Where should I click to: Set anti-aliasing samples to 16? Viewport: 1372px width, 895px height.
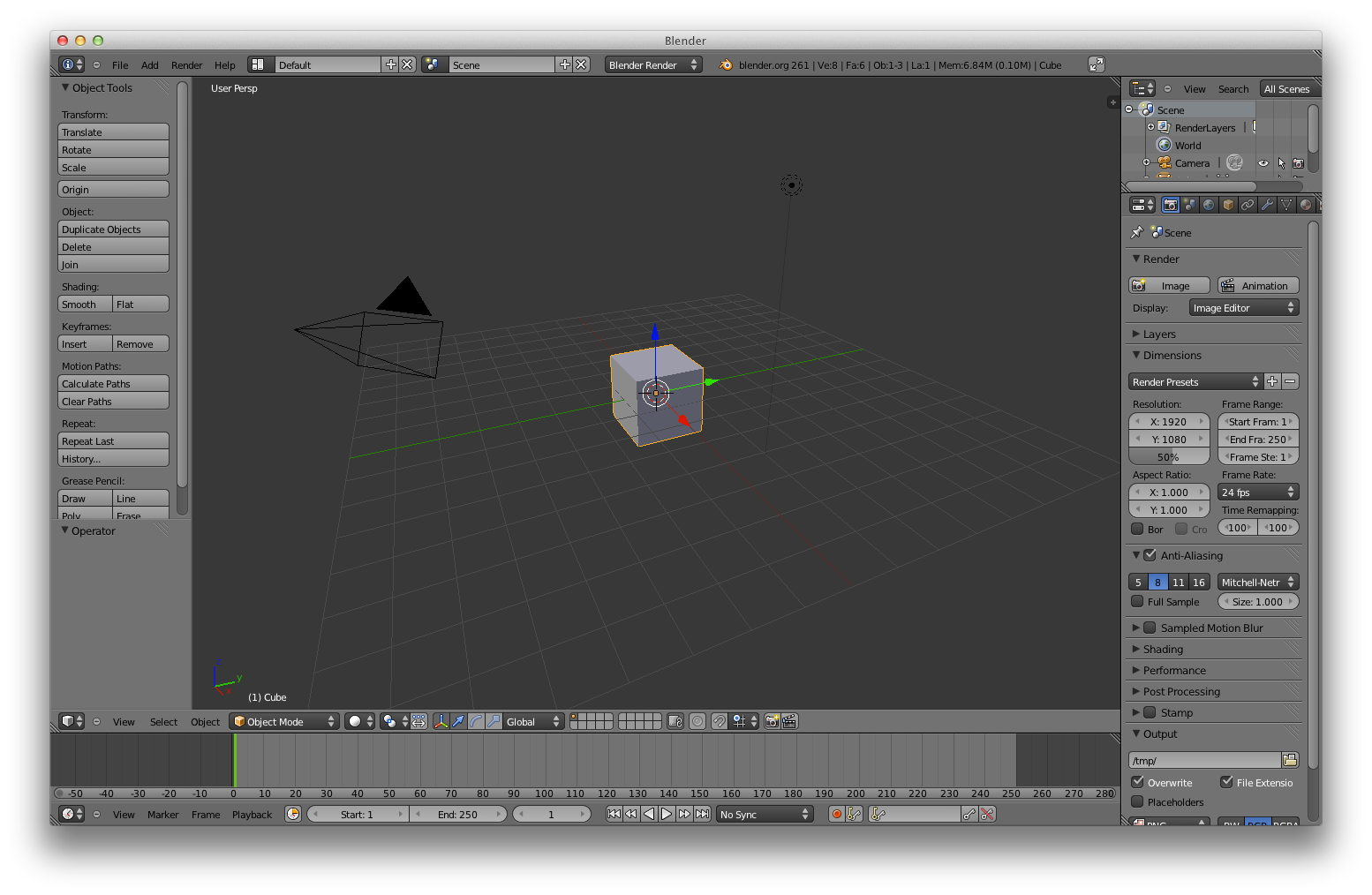pos(1199,582)
